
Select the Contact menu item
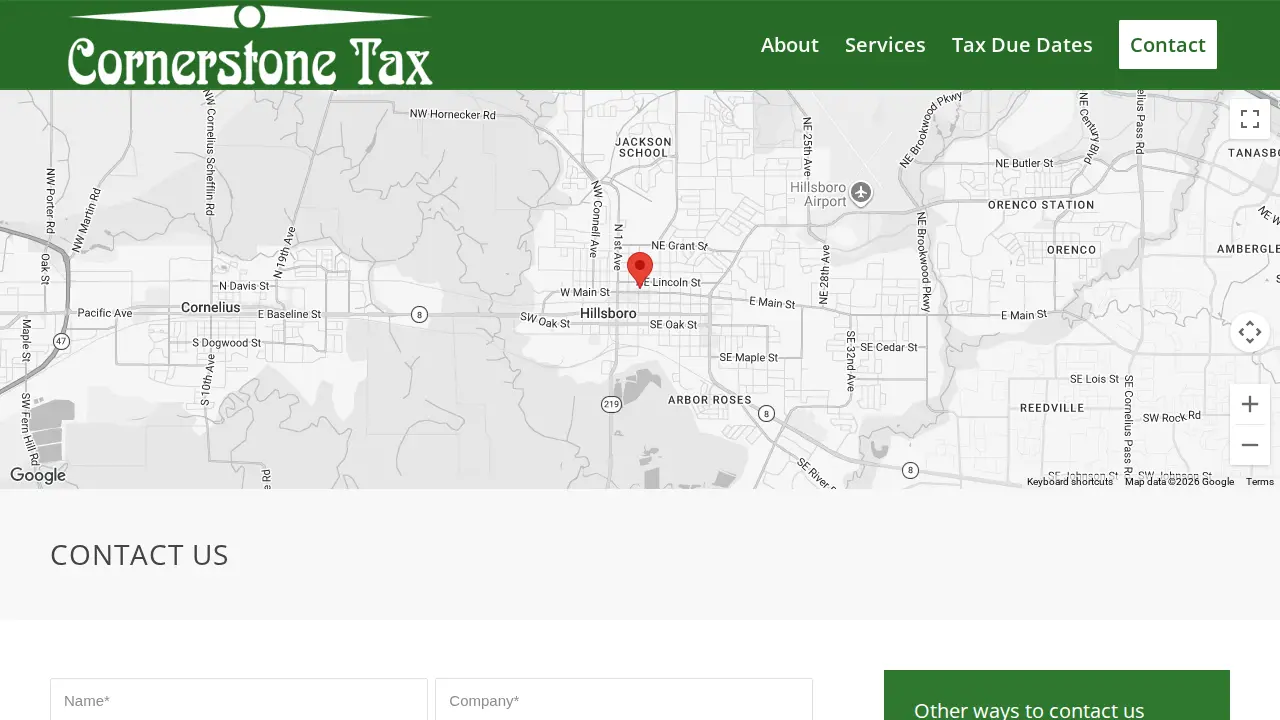tap(1168, 45)
